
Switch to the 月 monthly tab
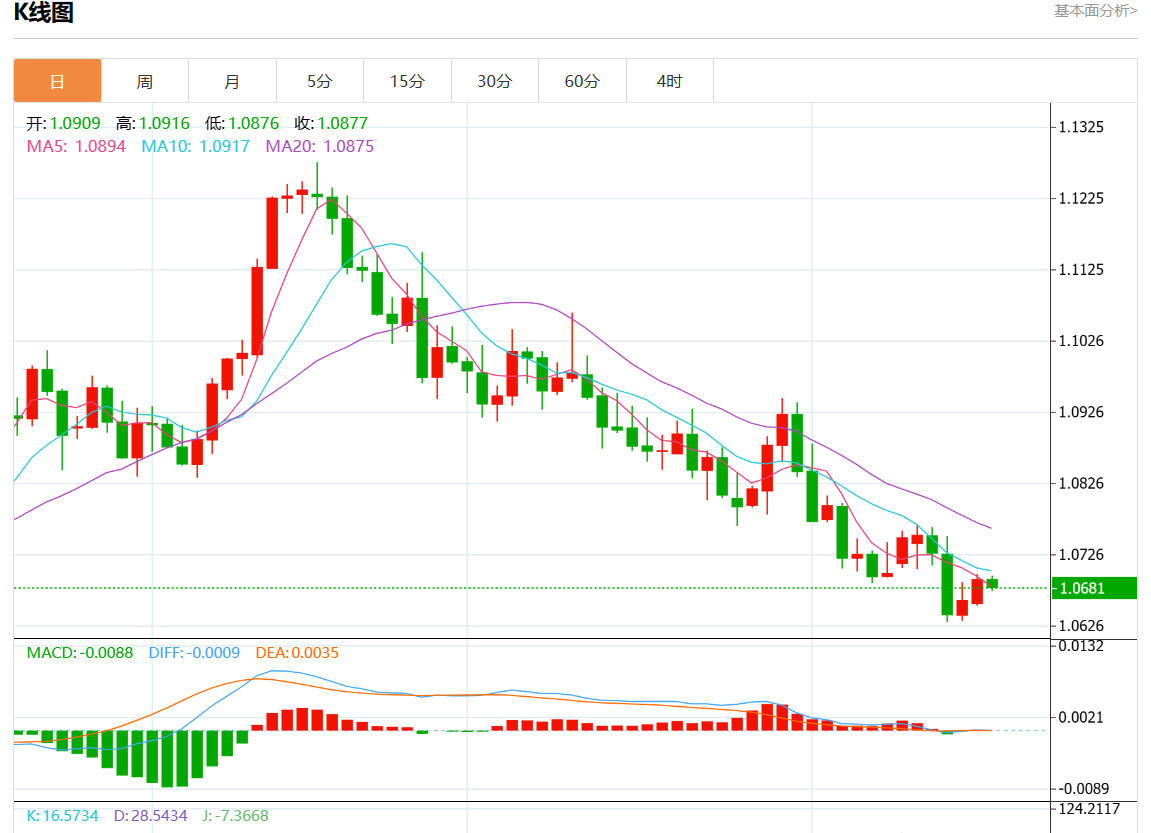[232, 81]
